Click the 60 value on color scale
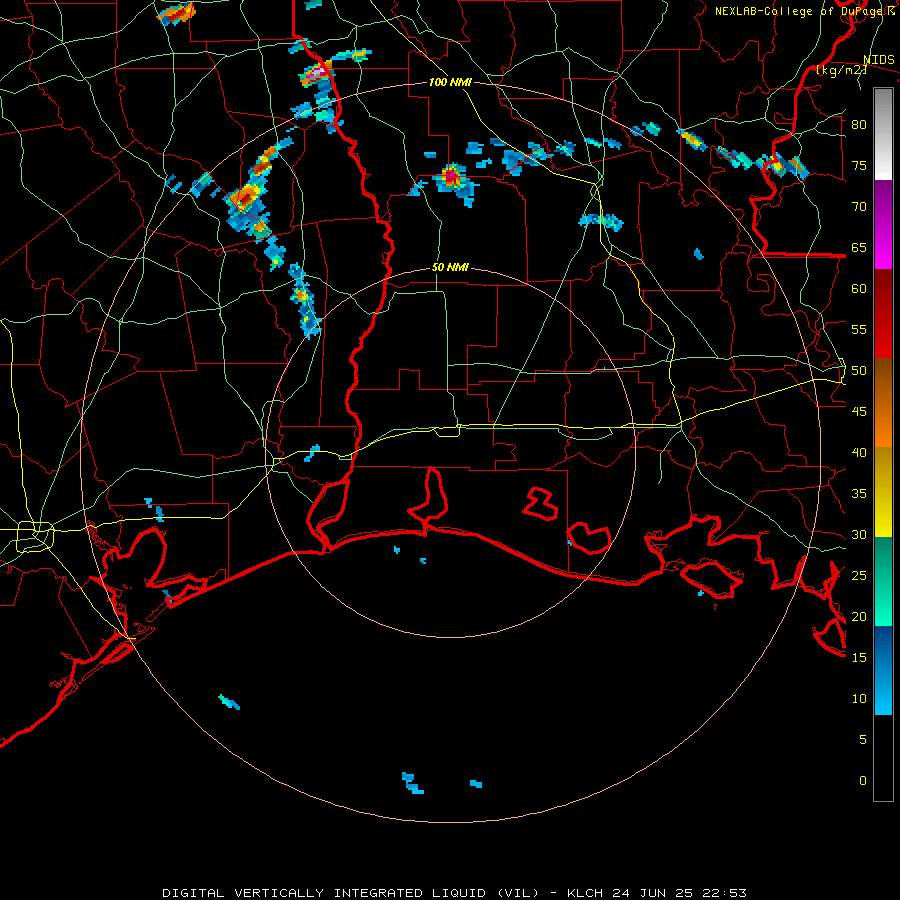Screen dimensions: 900x900 tap(859, 289)
